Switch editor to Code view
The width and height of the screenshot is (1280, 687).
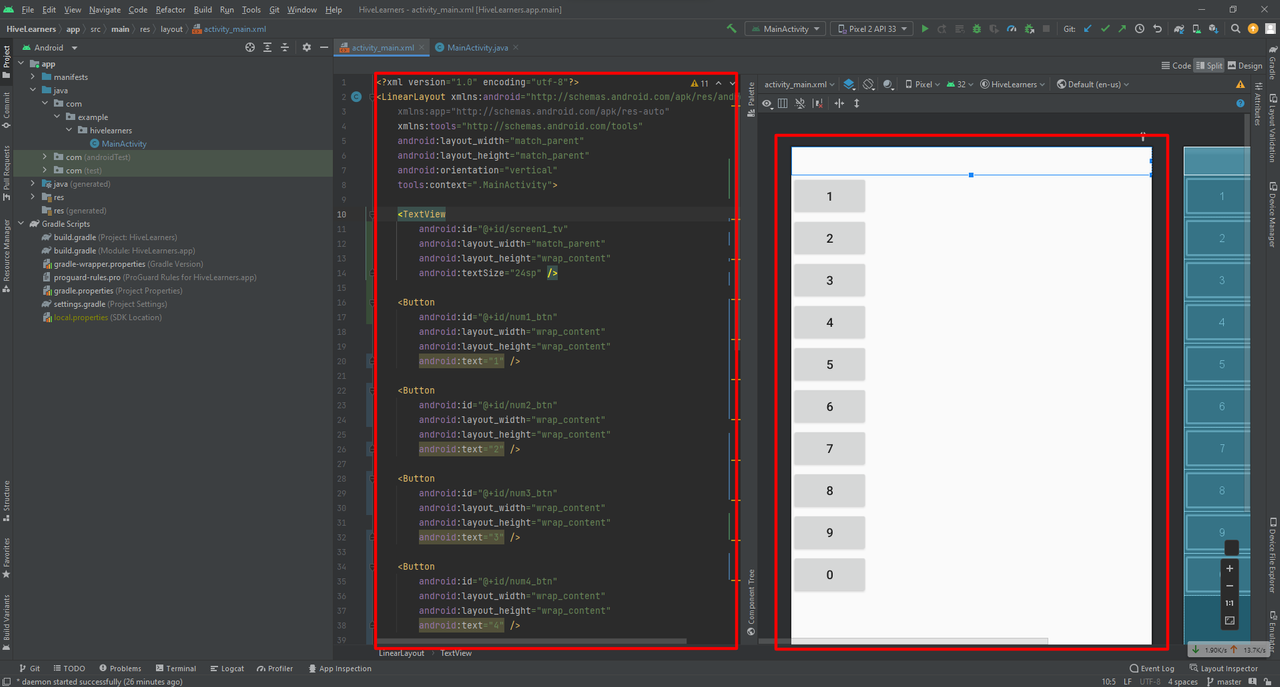[1176, 65]
